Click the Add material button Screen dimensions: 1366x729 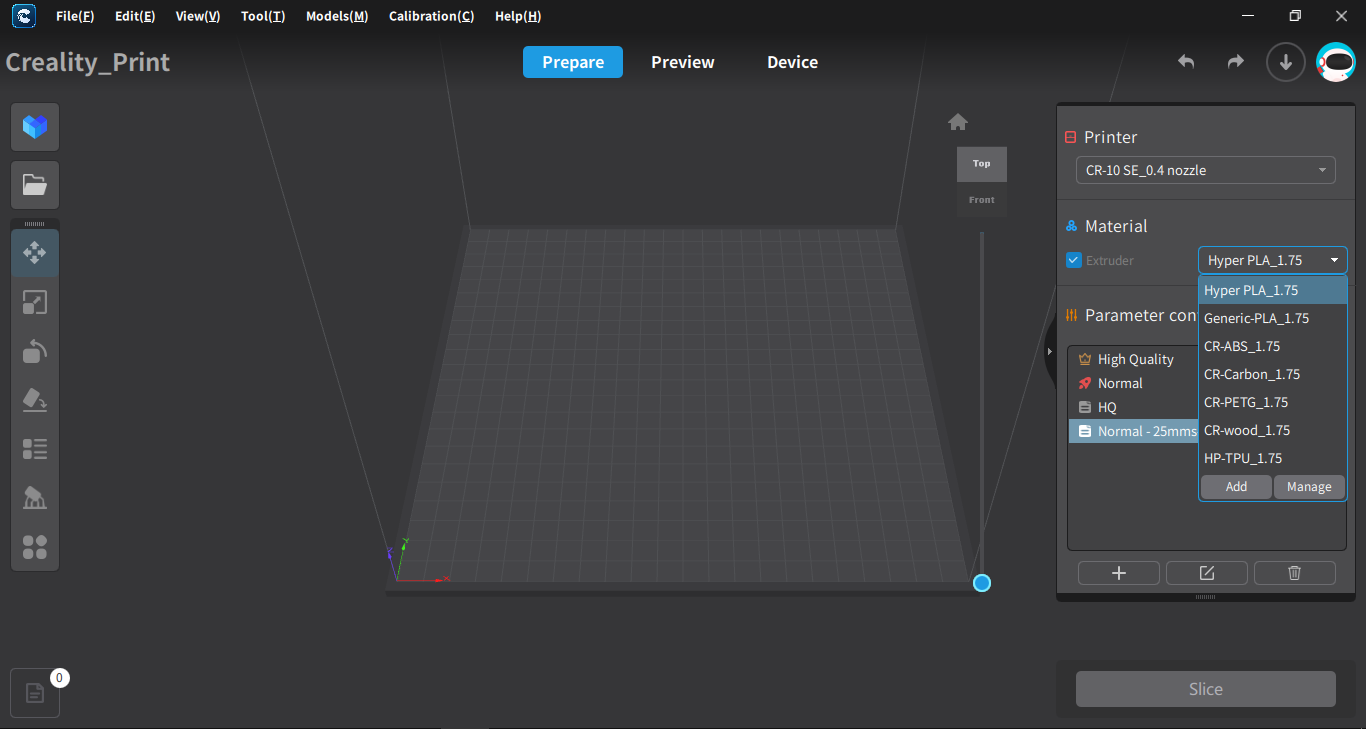1236,487
